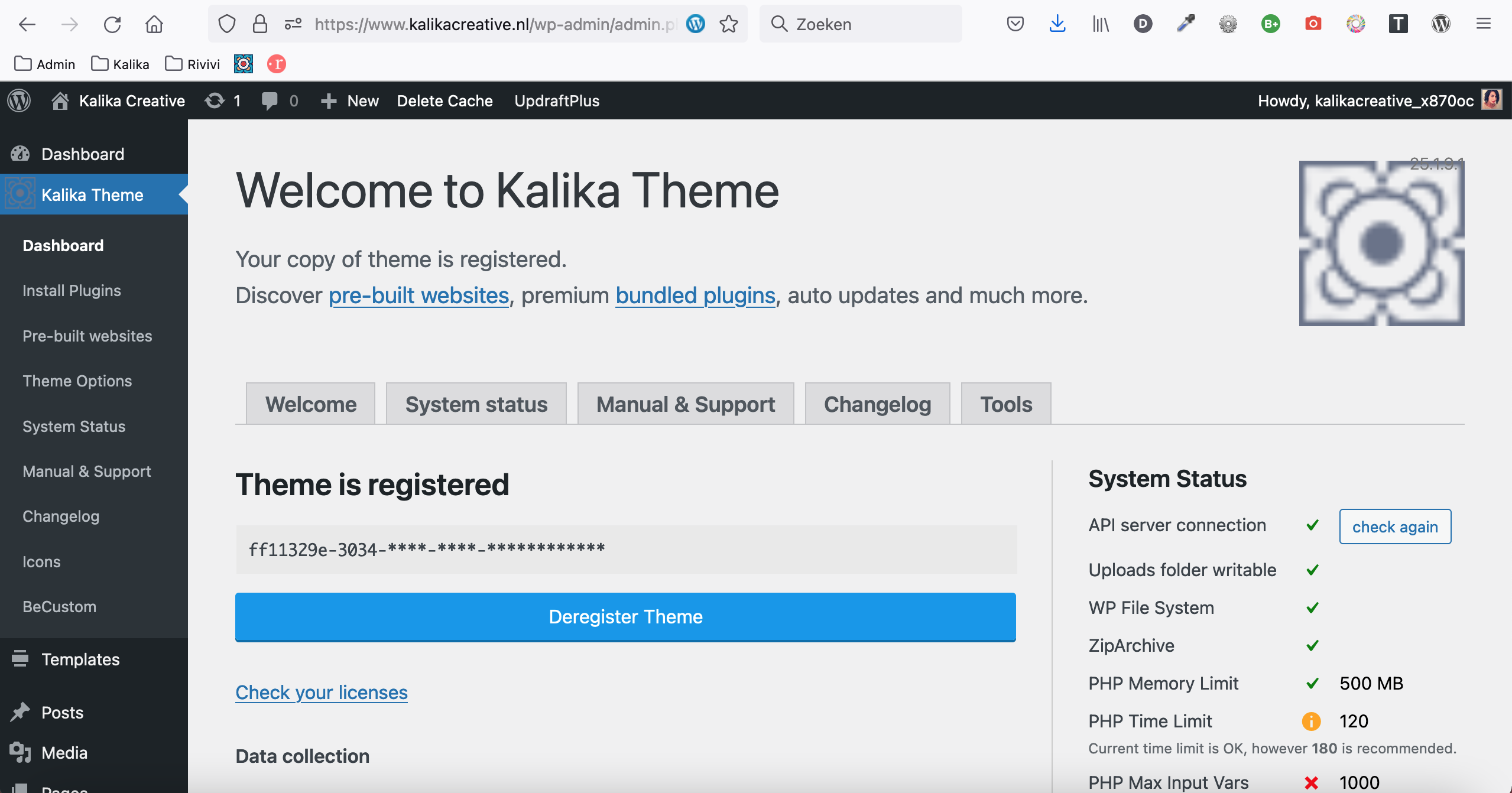
Task: Open the Admin bookmarks folder
Action: click(45, 64)
